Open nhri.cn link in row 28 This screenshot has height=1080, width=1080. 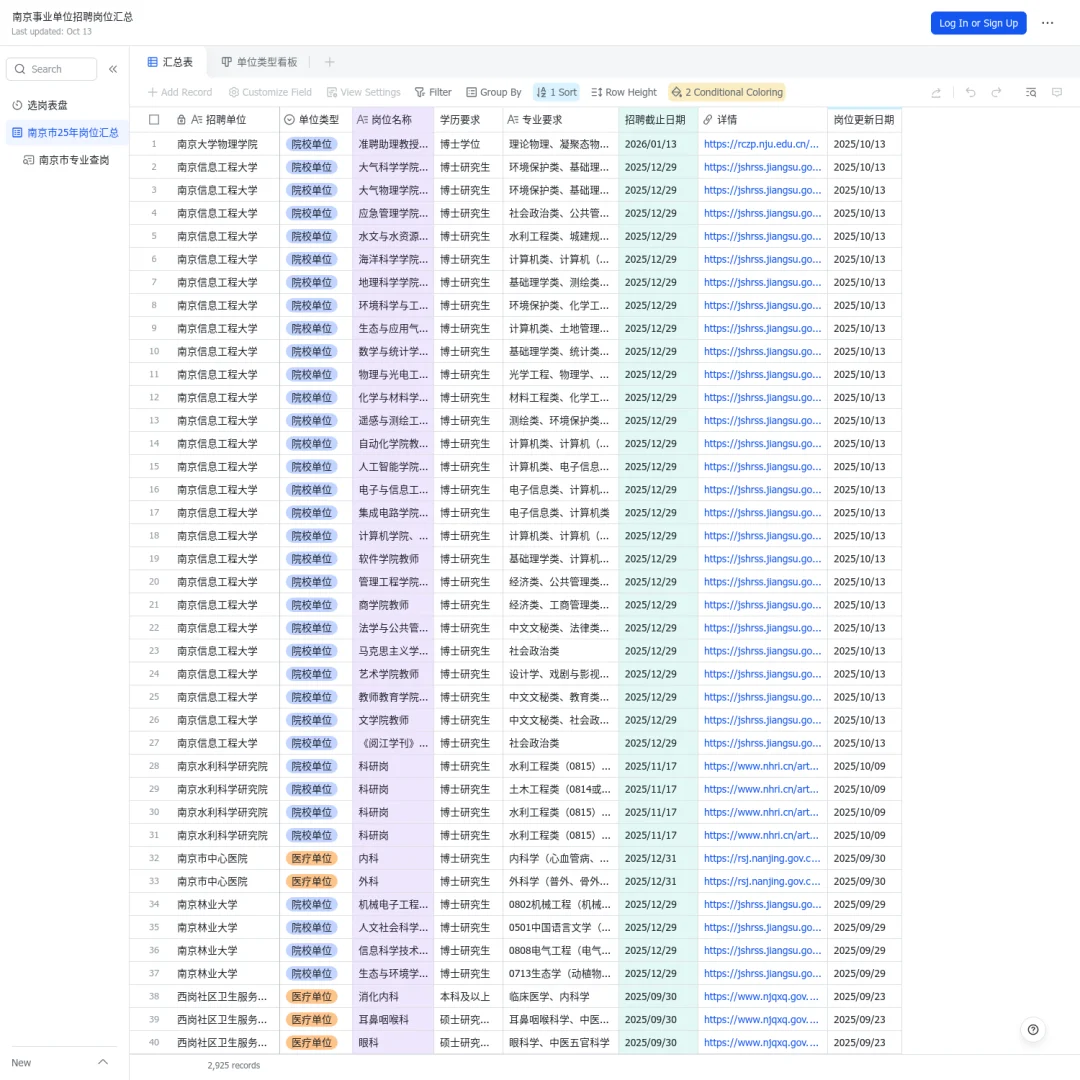761,766
